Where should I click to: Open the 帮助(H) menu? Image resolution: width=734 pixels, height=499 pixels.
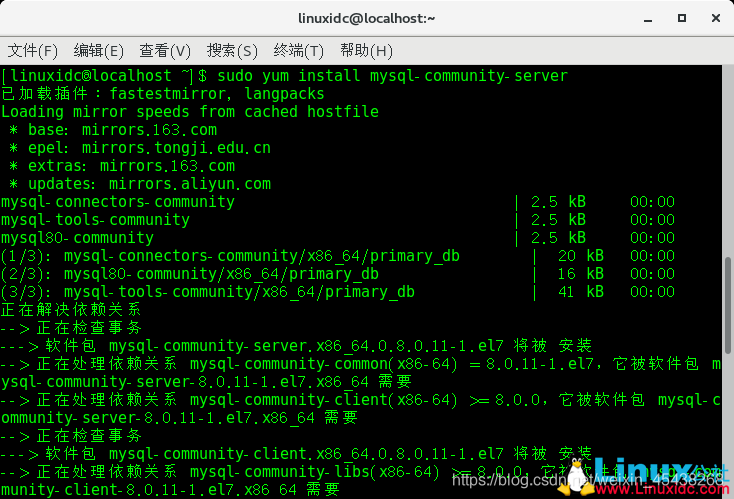click(366, 51)
